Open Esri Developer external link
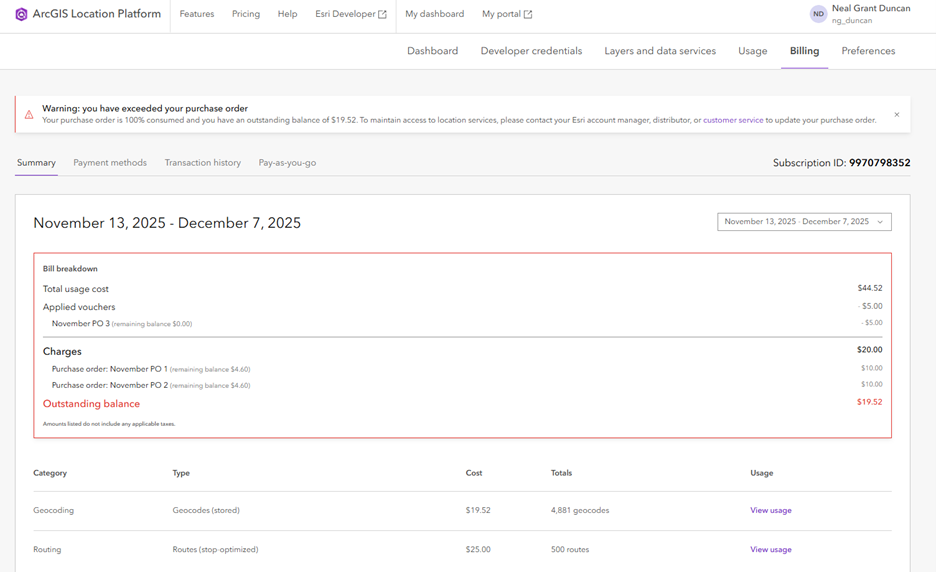936x572 pixels. [351, 14]
